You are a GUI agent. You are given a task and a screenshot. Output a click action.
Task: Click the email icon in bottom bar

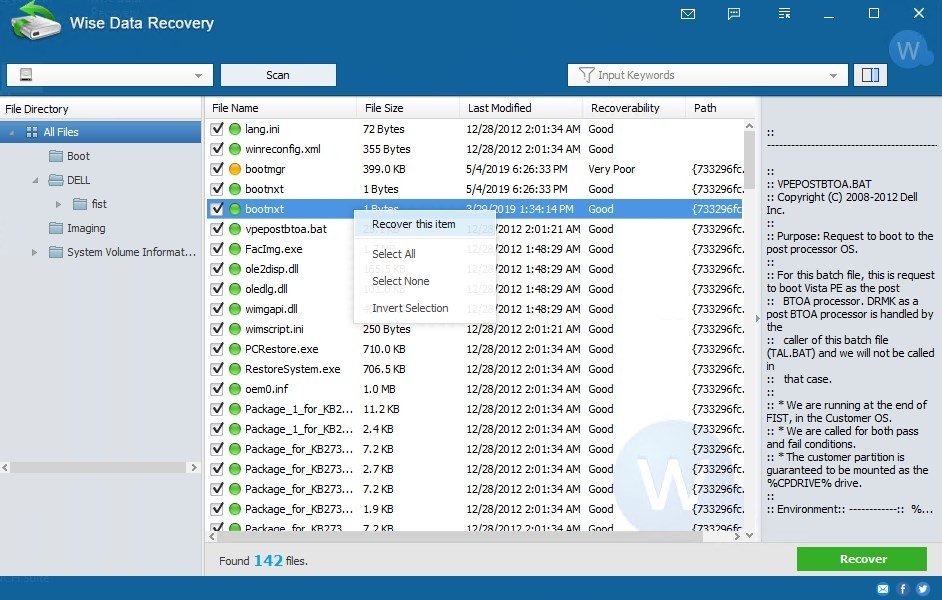click(883, 589)
